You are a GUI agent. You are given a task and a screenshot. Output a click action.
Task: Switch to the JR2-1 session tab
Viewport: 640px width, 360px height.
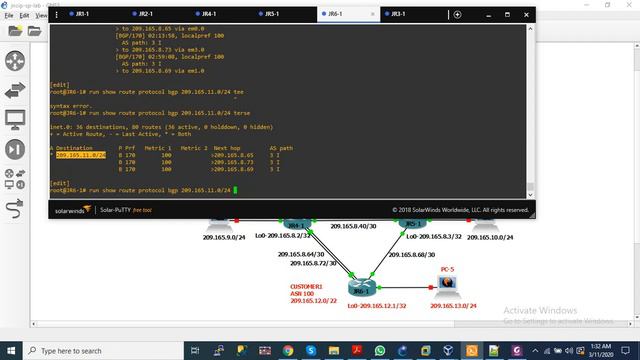(143, 14)
